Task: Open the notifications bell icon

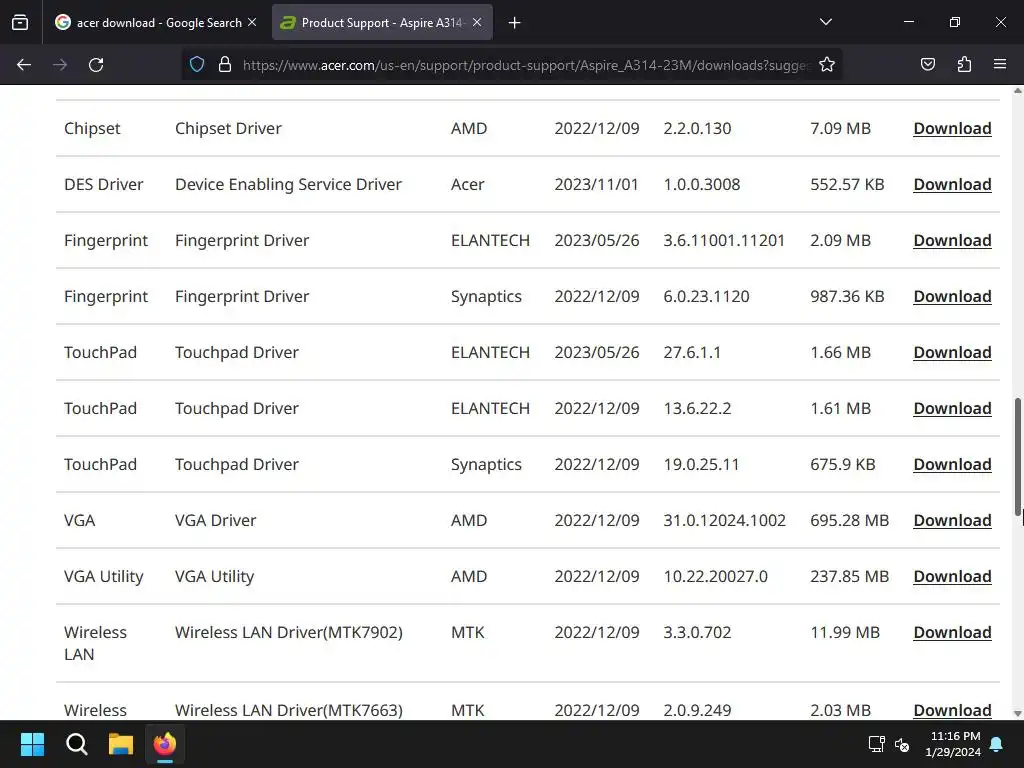Action: [x=997, y=744]
